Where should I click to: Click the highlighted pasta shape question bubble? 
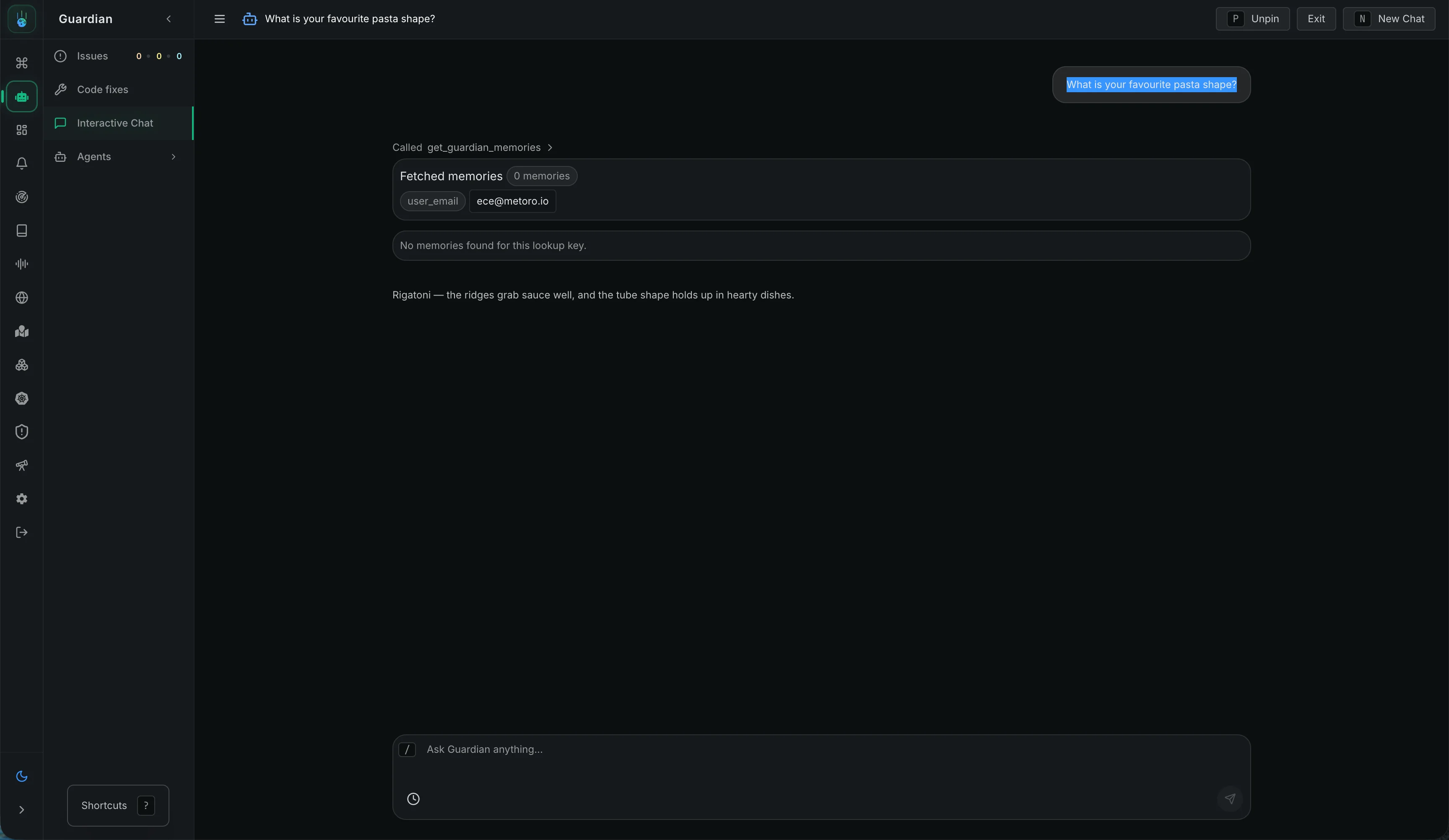[1151, 85]
